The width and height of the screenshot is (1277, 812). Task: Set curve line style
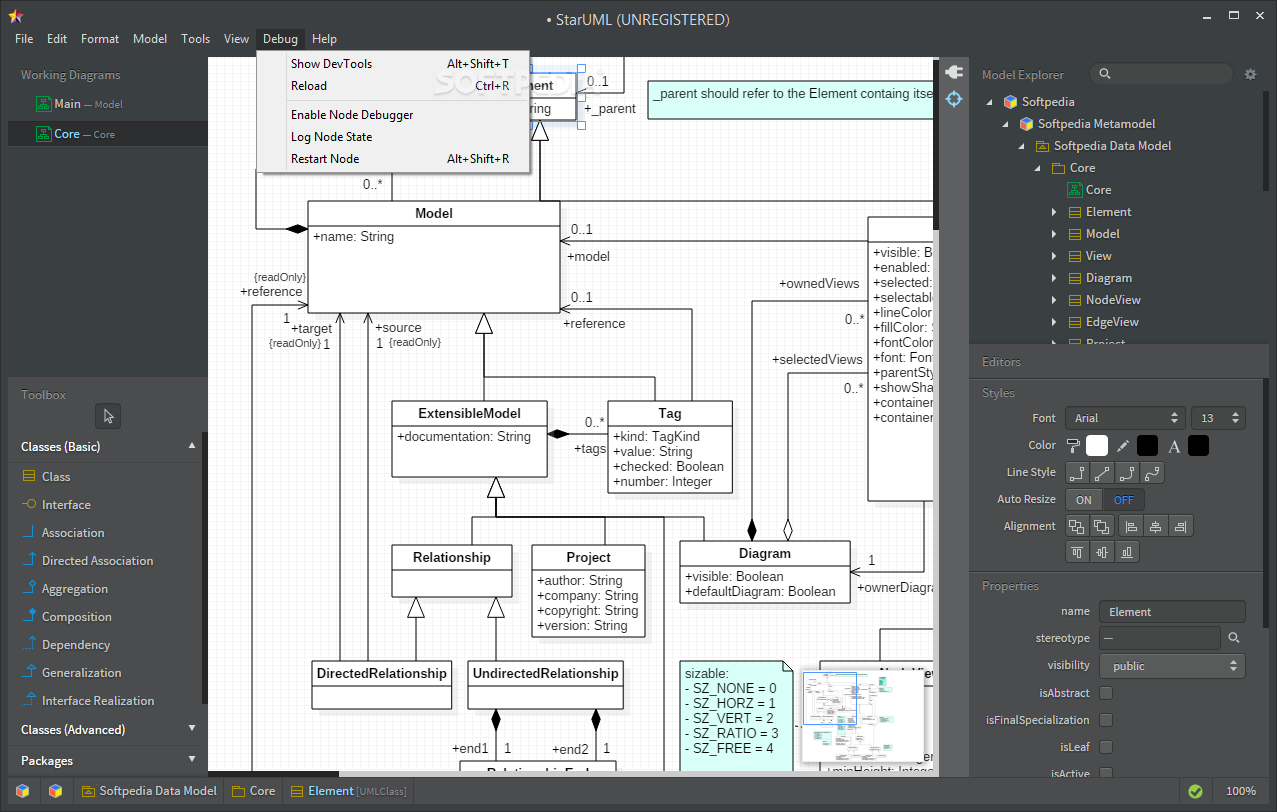point(1153,472)
